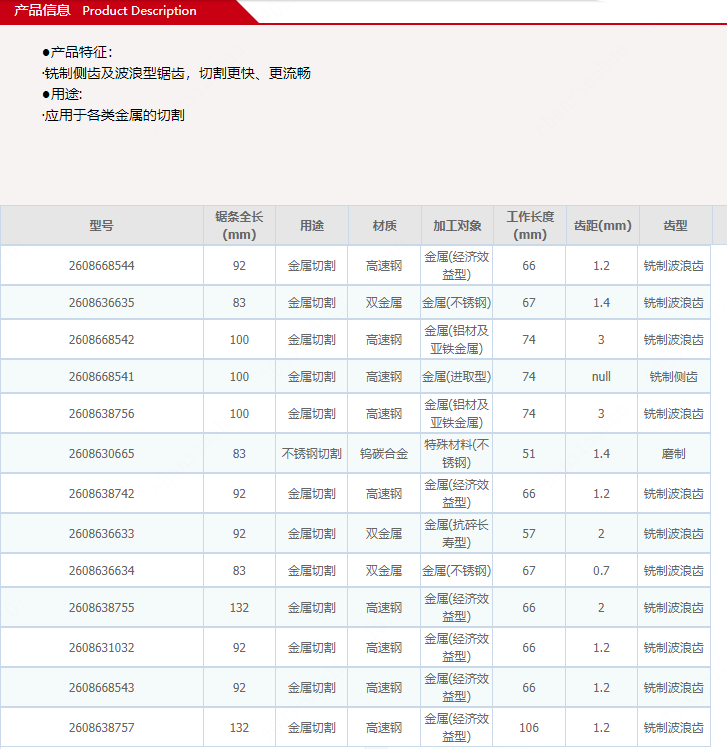Click the 磨制 tooth type cell
The image size is (727, 749).
tap(674, 454)
